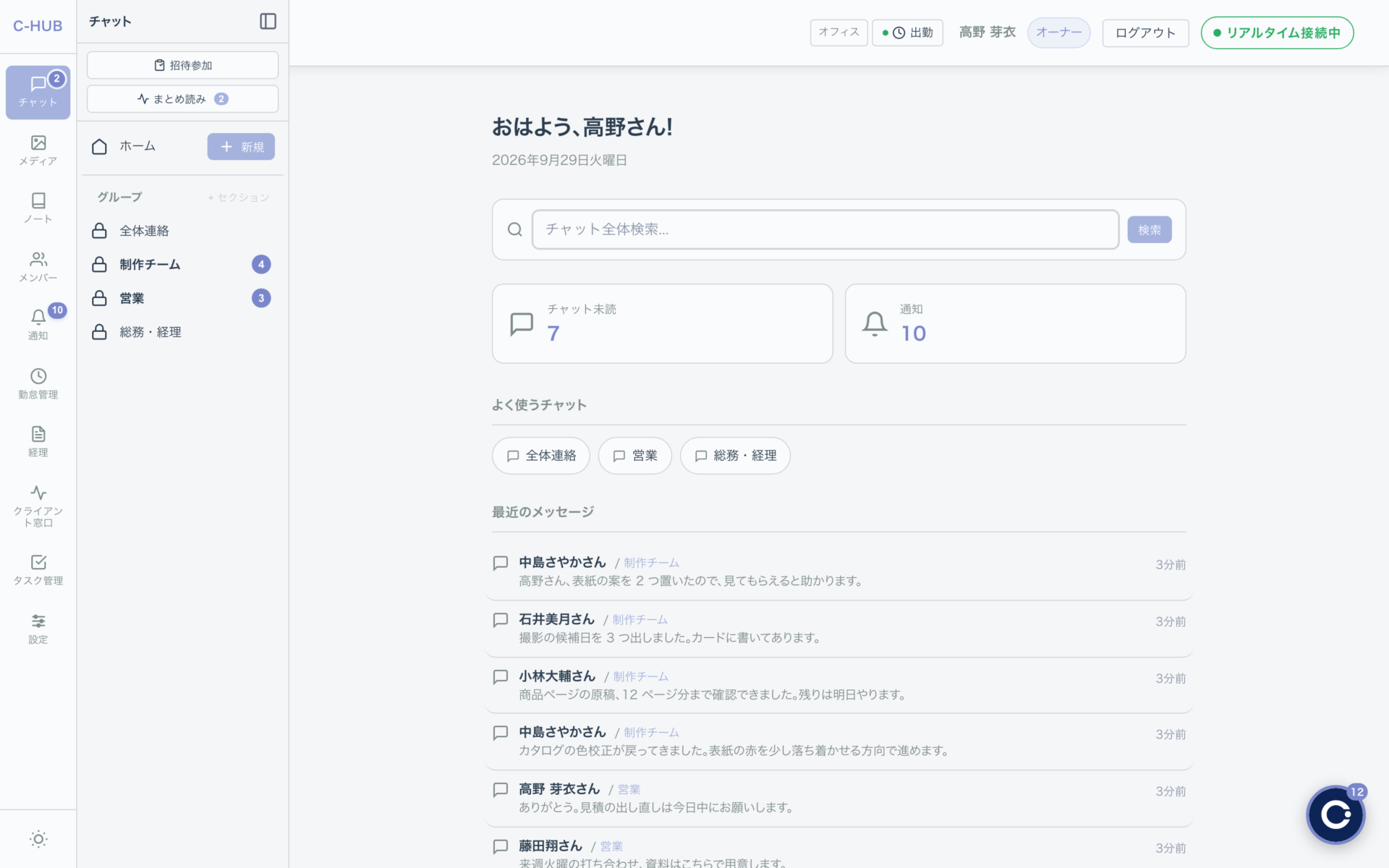Go to ホーム in the chat panel
This screenshot has height=868, width=1389.
coord(137,146)
